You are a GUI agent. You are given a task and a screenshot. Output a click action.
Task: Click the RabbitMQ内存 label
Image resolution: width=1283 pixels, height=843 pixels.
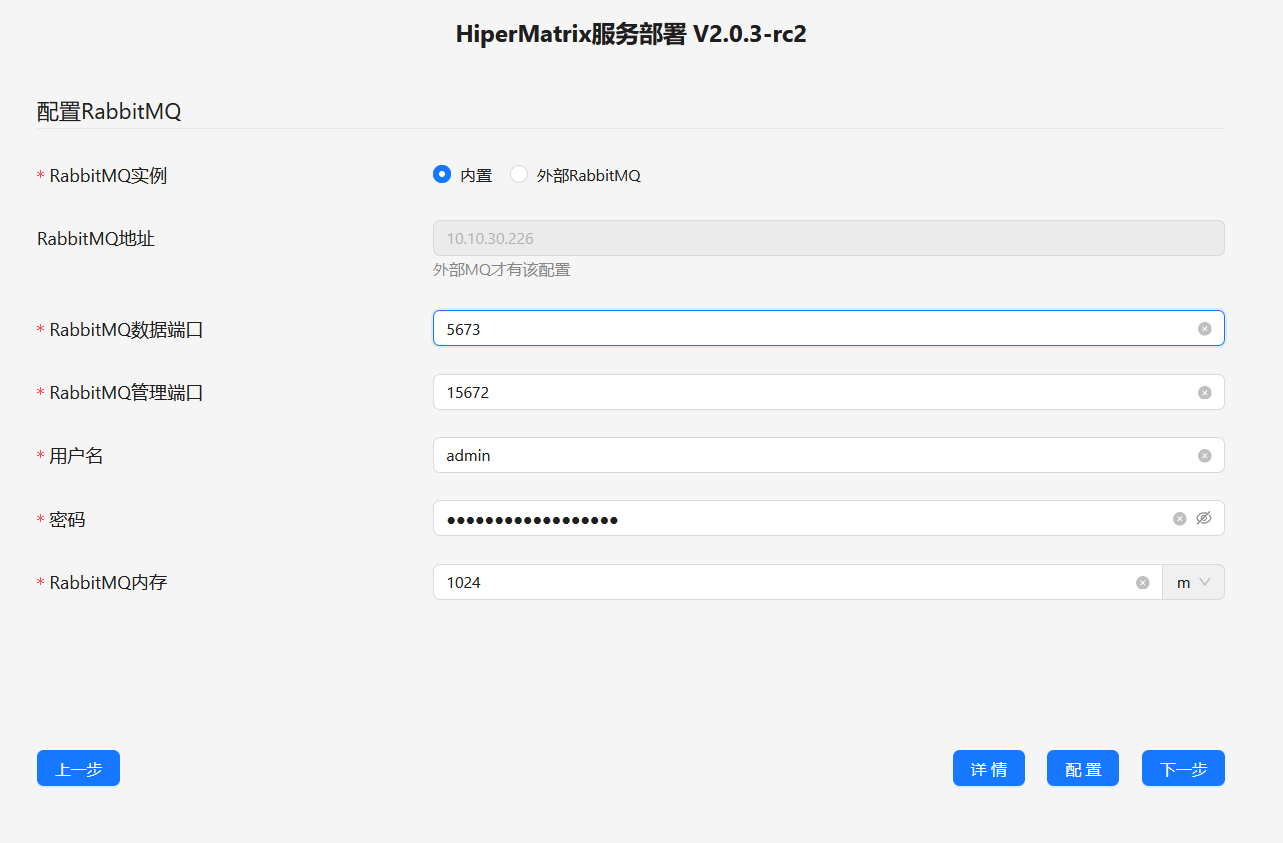tap(108, 583)
